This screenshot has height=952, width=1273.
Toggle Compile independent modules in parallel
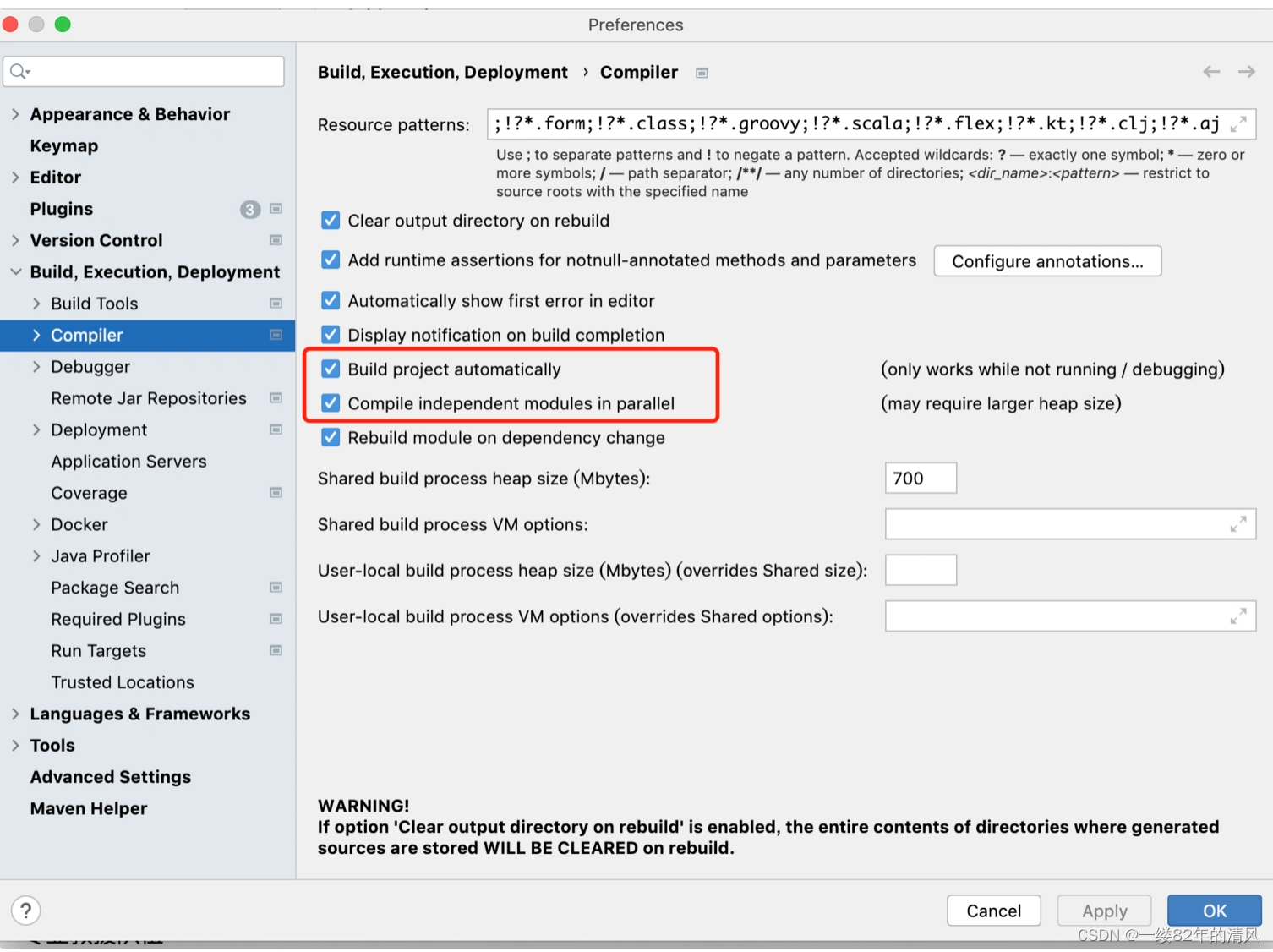pyautogui.click(x=331, y=403)
